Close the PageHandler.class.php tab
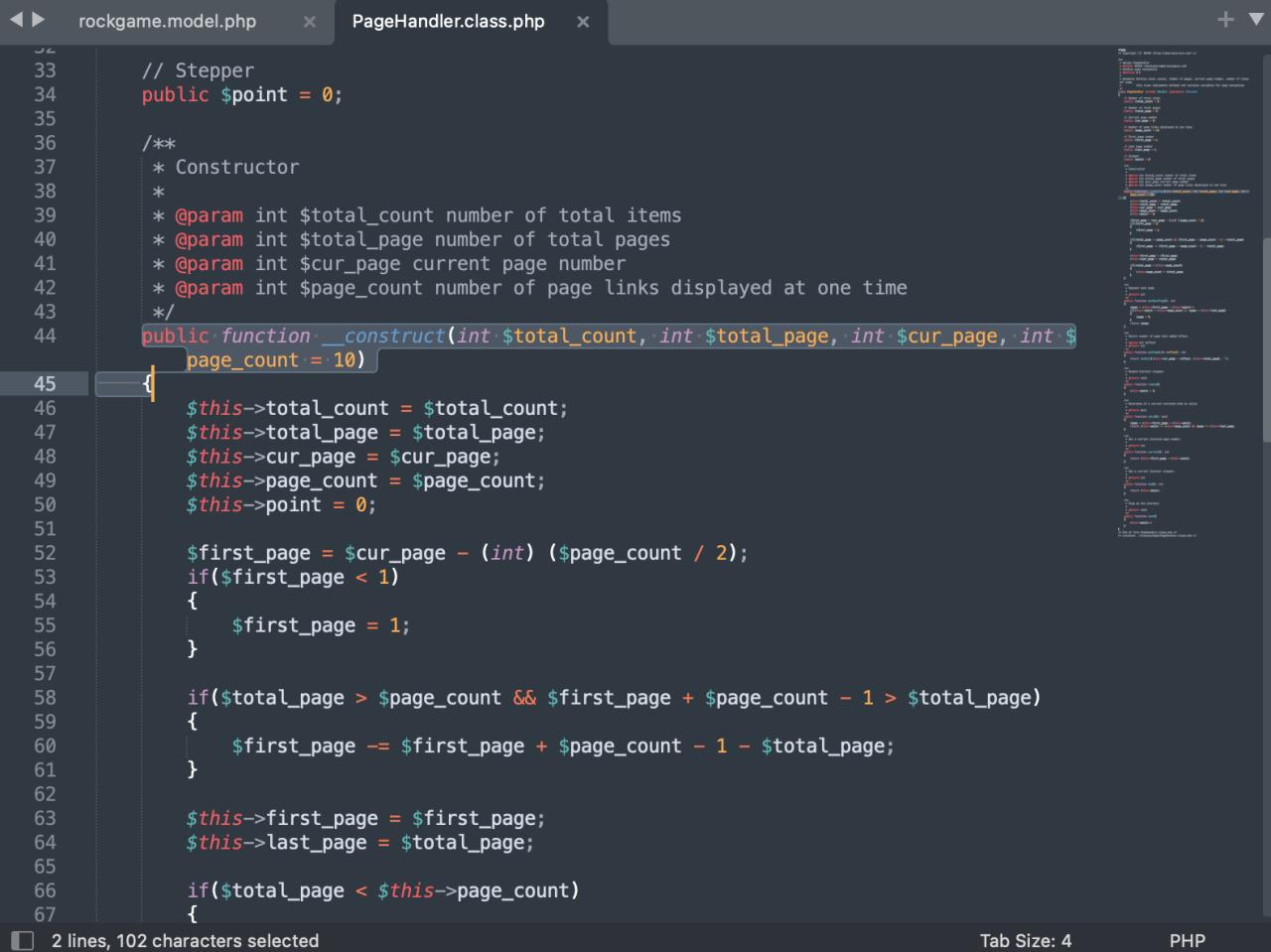The width and height of the screenshot is (1271, 952). coord(583,22)
